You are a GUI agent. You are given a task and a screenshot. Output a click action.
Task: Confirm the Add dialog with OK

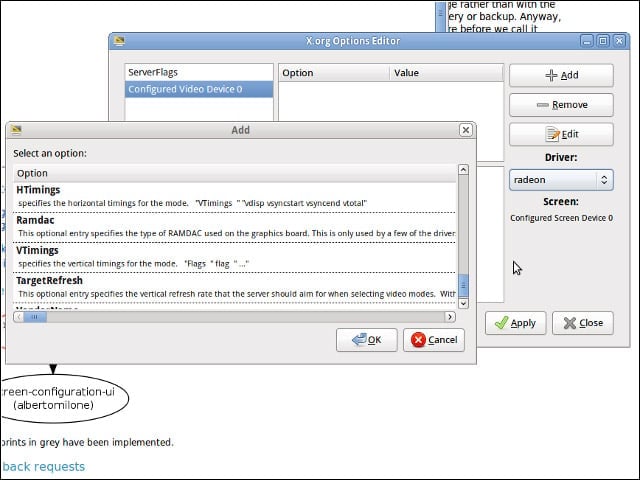[367, 340]
